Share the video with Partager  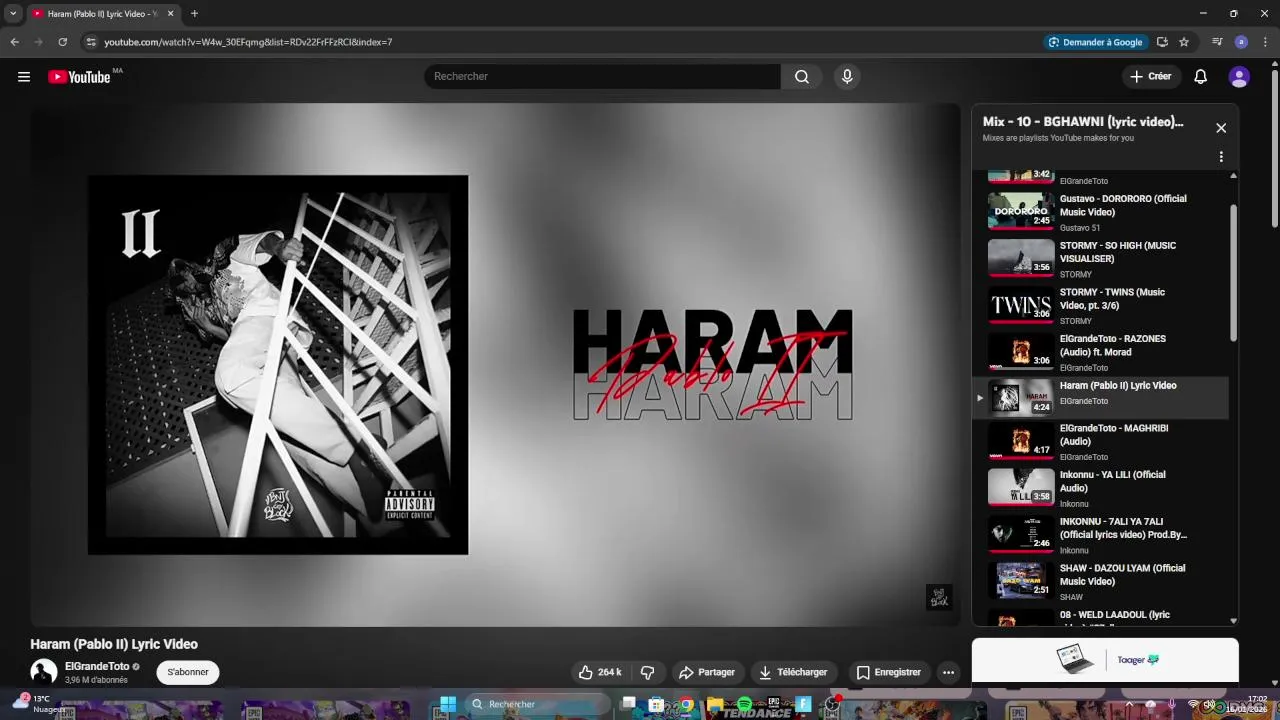point(707,672)
